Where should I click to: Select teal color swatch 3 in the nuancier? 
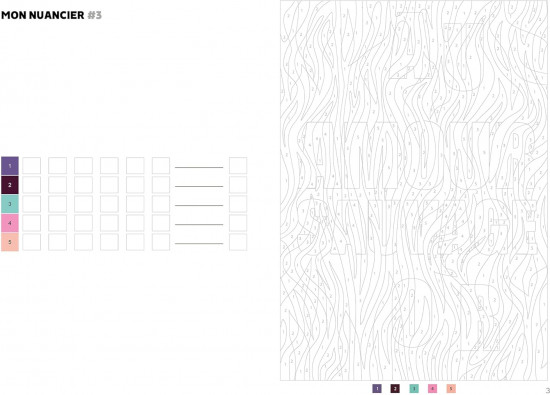point(10,204)
